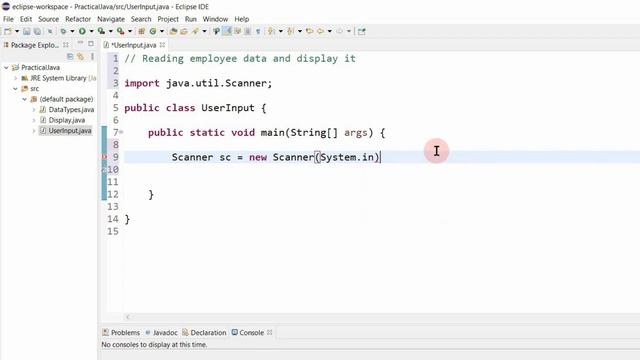
Task: Toggle Block Selection mode icon
Action: coord(247,31)
